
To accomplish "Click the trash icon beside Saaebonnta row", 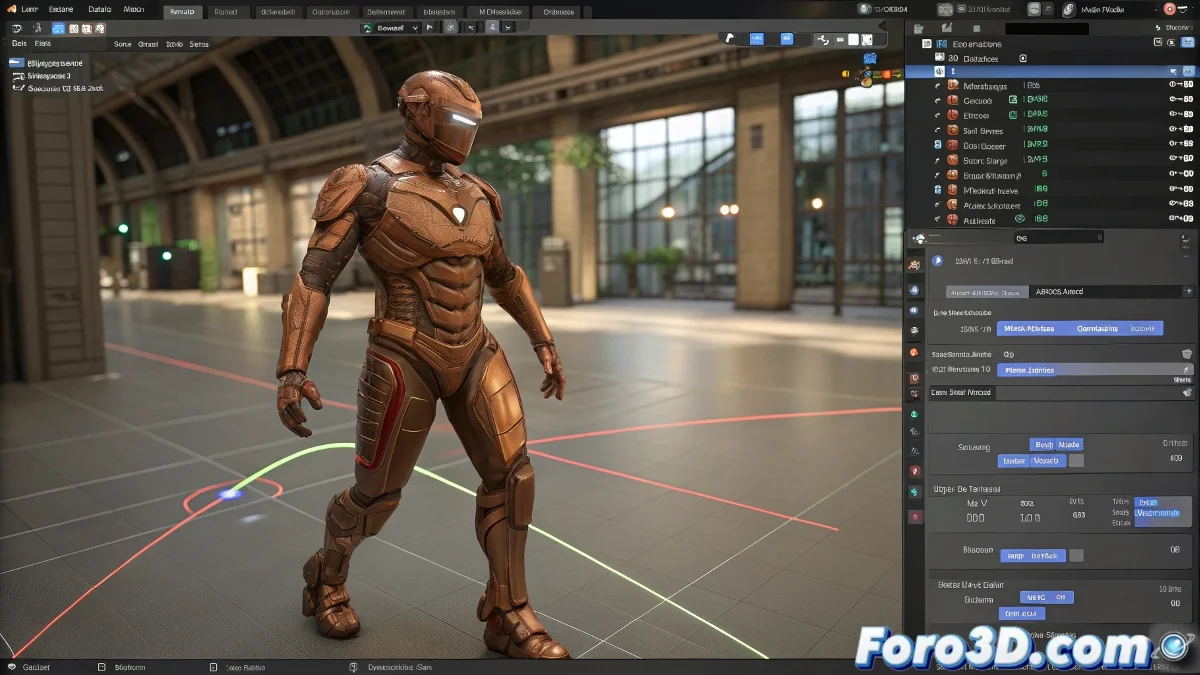I will [x=1187, y=354].
